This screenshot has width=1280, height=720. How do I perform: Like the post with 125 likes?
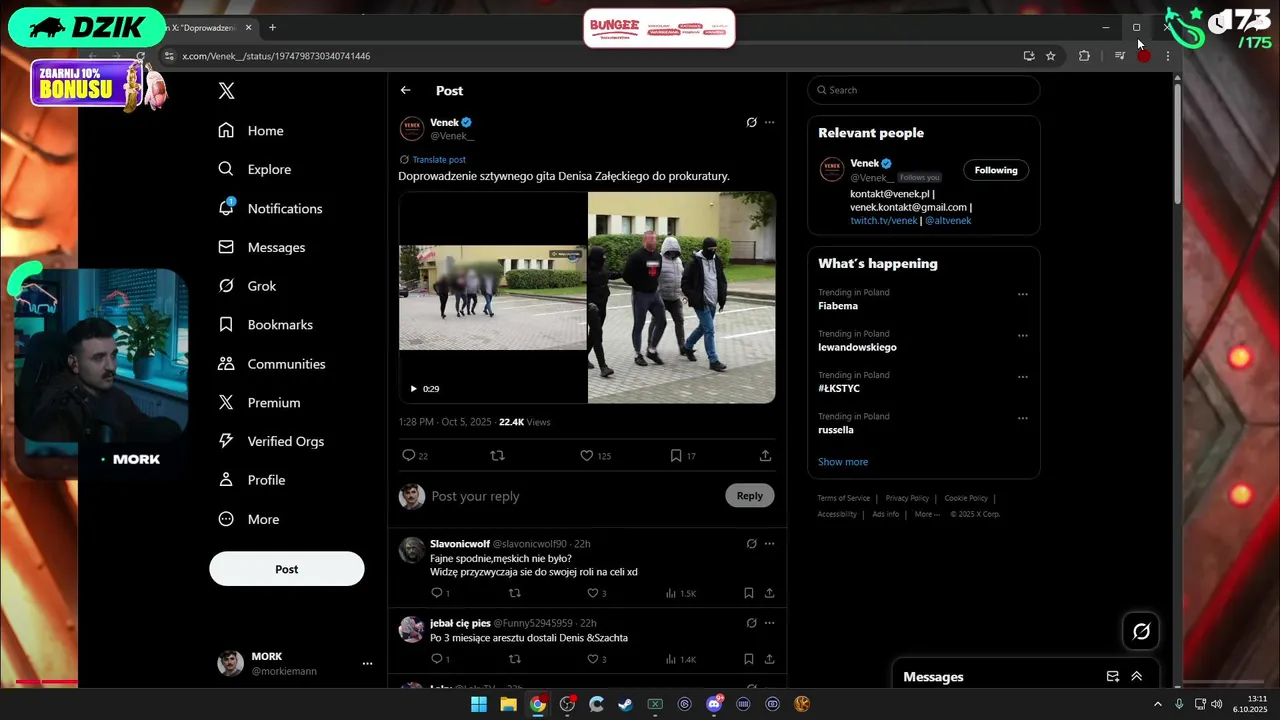pos(587,456)
